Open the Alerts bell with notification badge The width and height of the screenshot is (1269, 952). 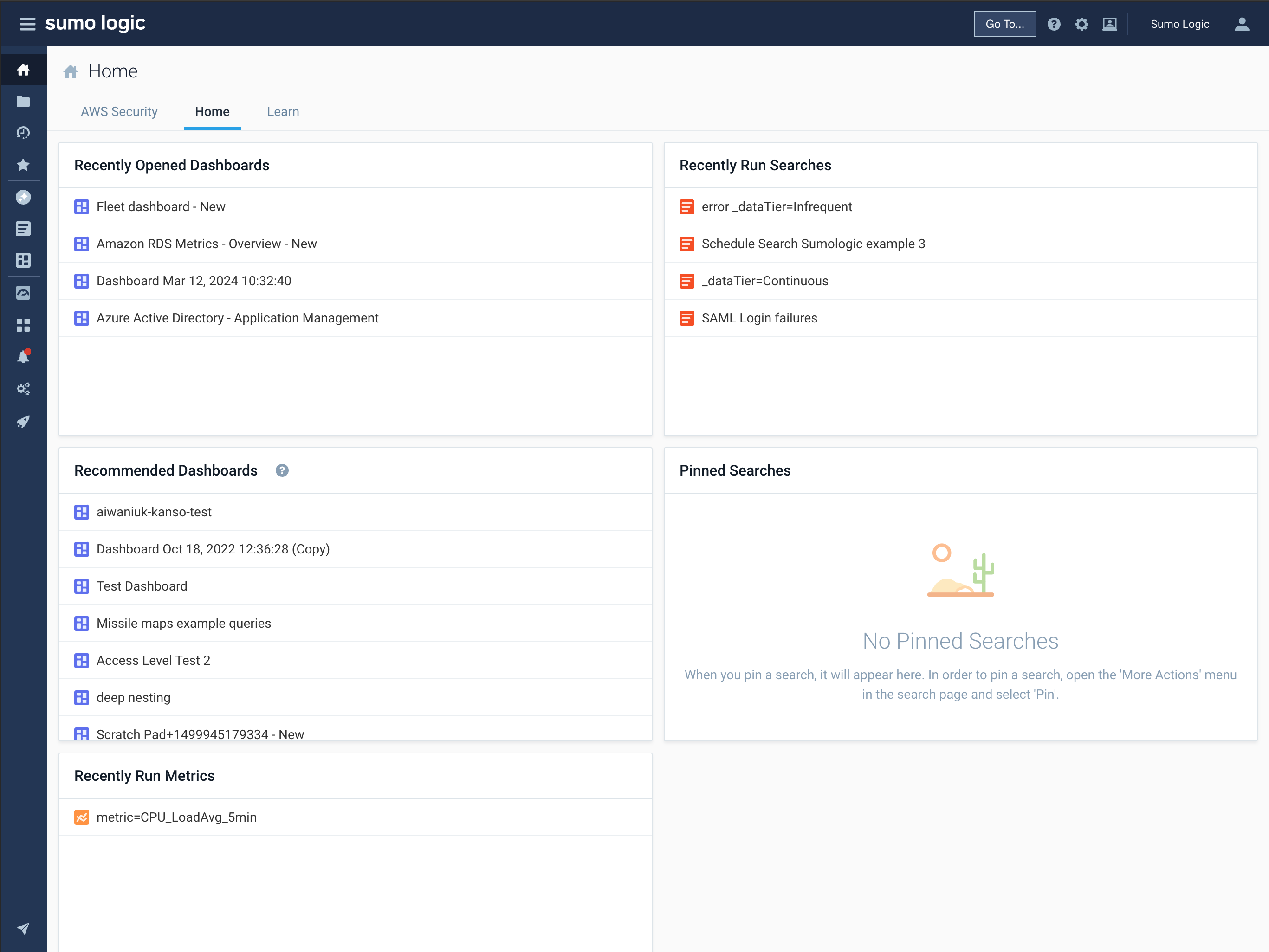tap(24, 355)
